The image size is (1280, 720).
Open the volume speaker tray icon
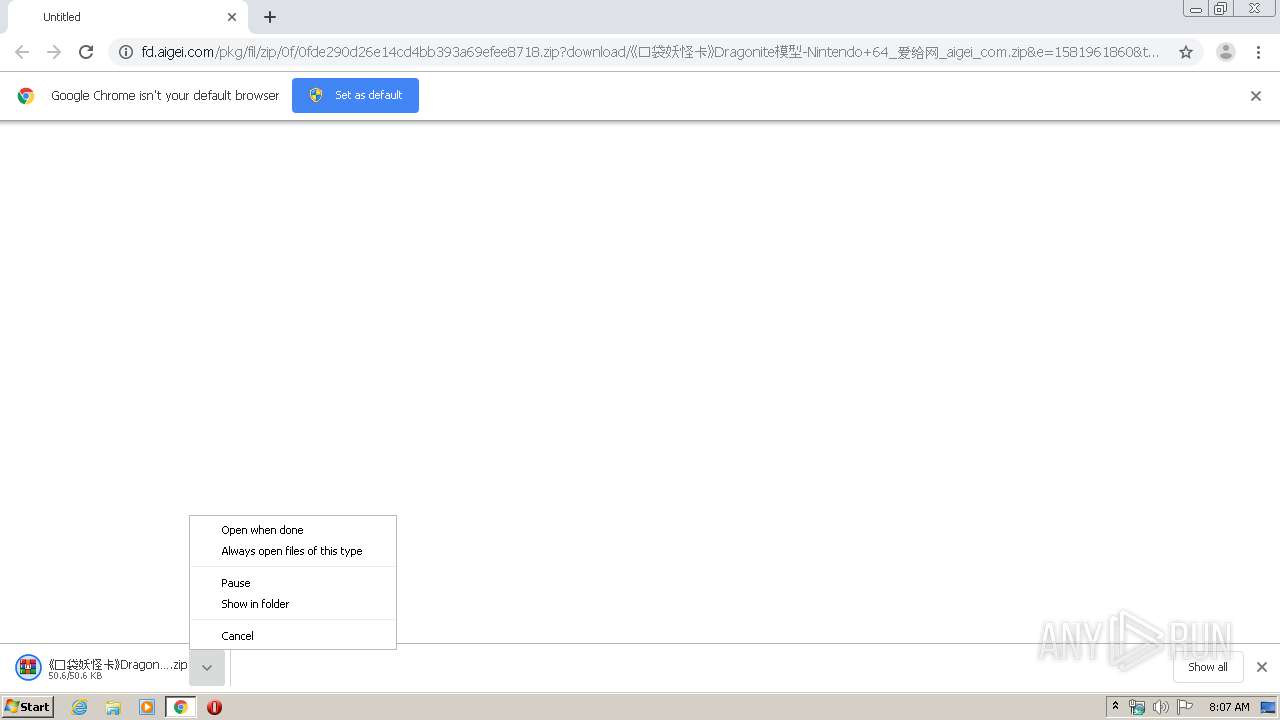(1161, 707)
